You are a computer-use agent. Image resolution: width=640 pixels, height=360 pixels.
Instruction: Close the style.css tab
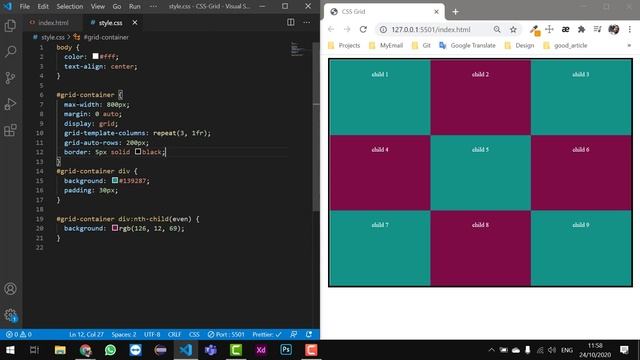pyautogui.click(x=135, y=22)
